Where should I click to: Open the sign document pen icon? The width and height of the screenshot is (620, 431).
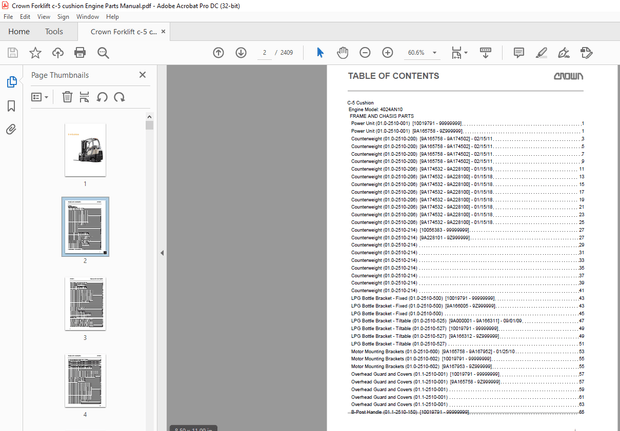(563, 53)
